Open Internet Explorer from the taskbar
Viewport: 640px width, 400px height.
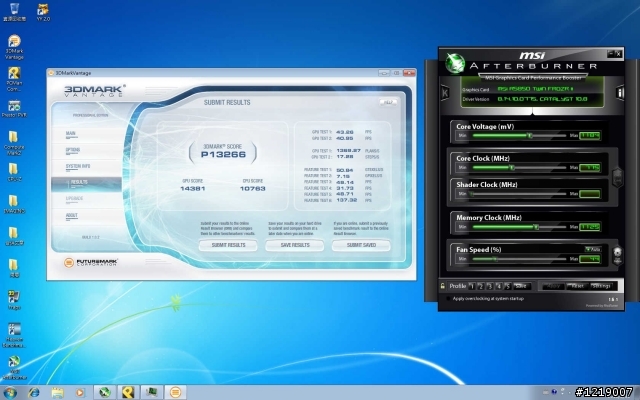tap(34, 393)
